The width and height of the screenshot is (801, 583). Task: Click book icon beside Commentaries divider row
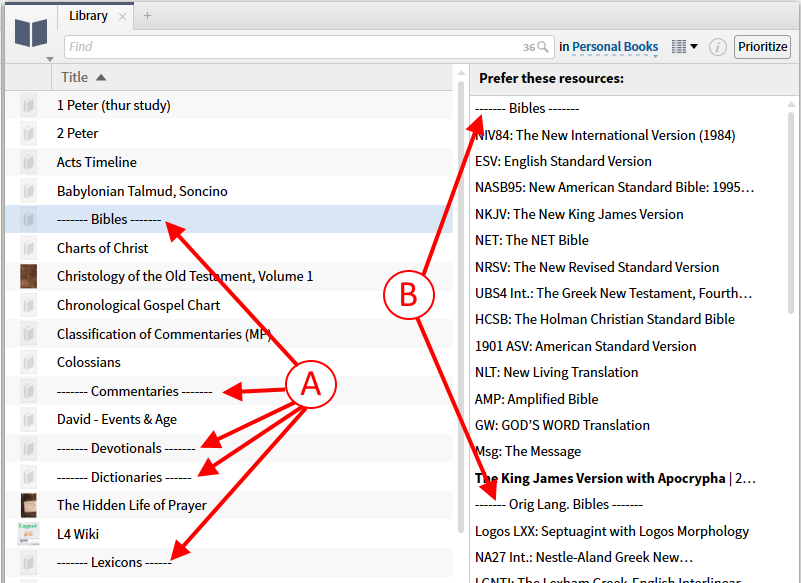pyautogui.click(x=29, y=391)
